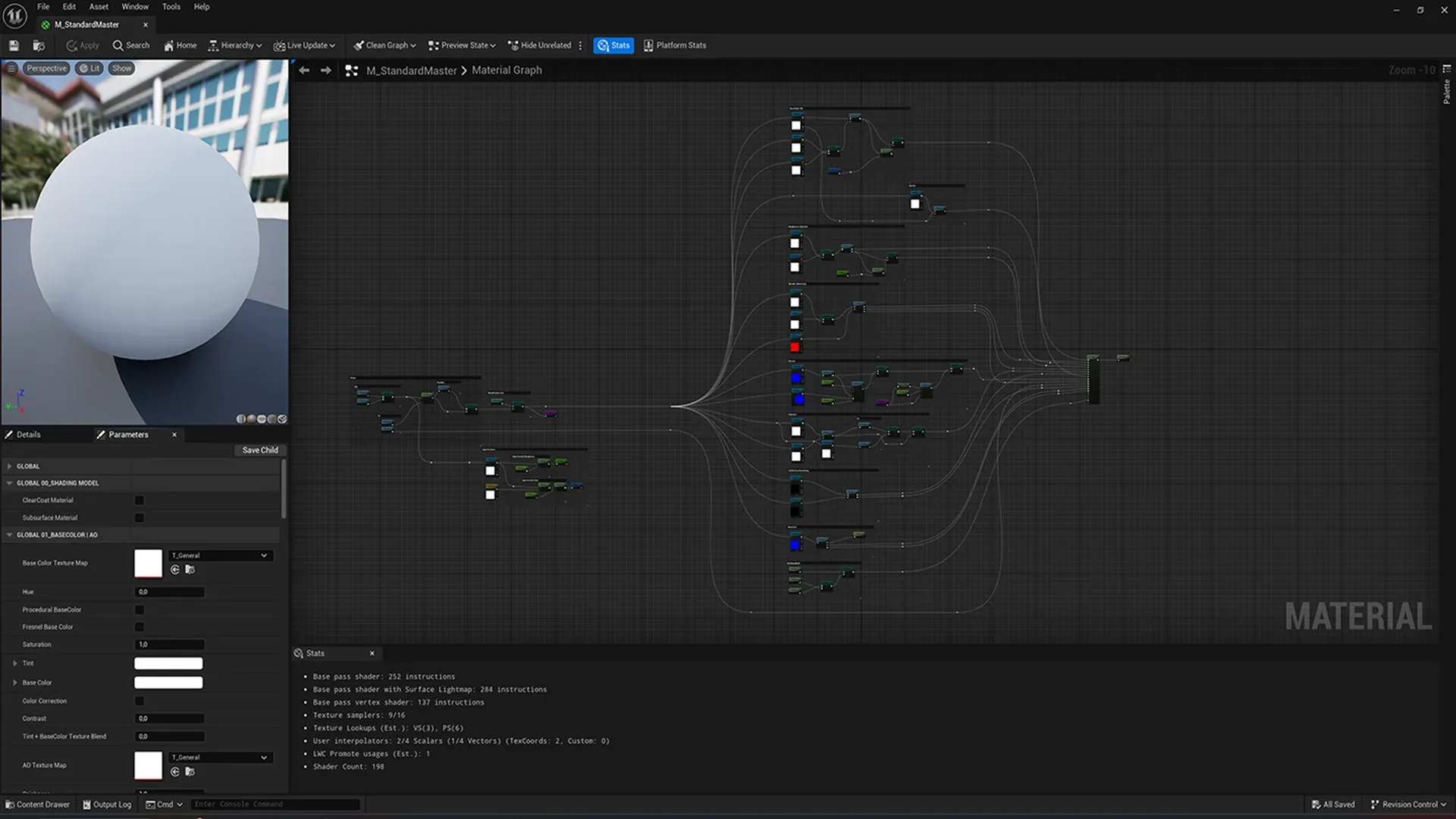Open the Search tool

click(x=130, y=45)
